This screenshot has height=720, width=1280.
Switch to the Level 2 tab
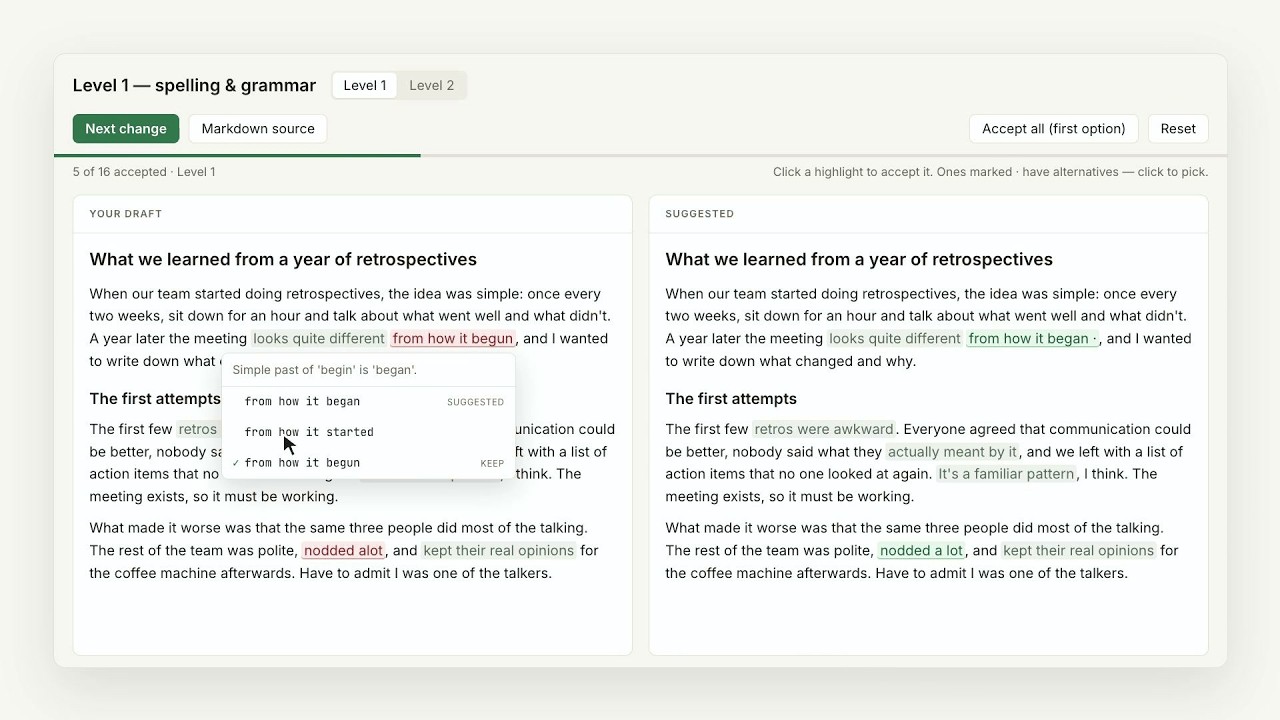coord(431,85)
